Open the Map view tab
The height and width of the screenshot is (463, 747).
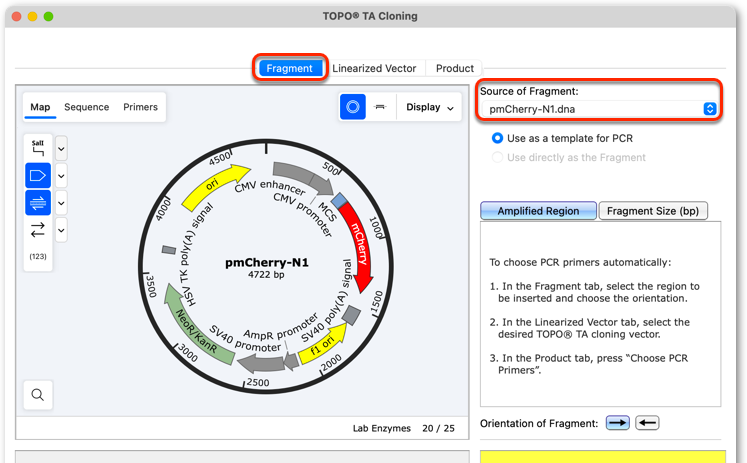tap(40, 107)
